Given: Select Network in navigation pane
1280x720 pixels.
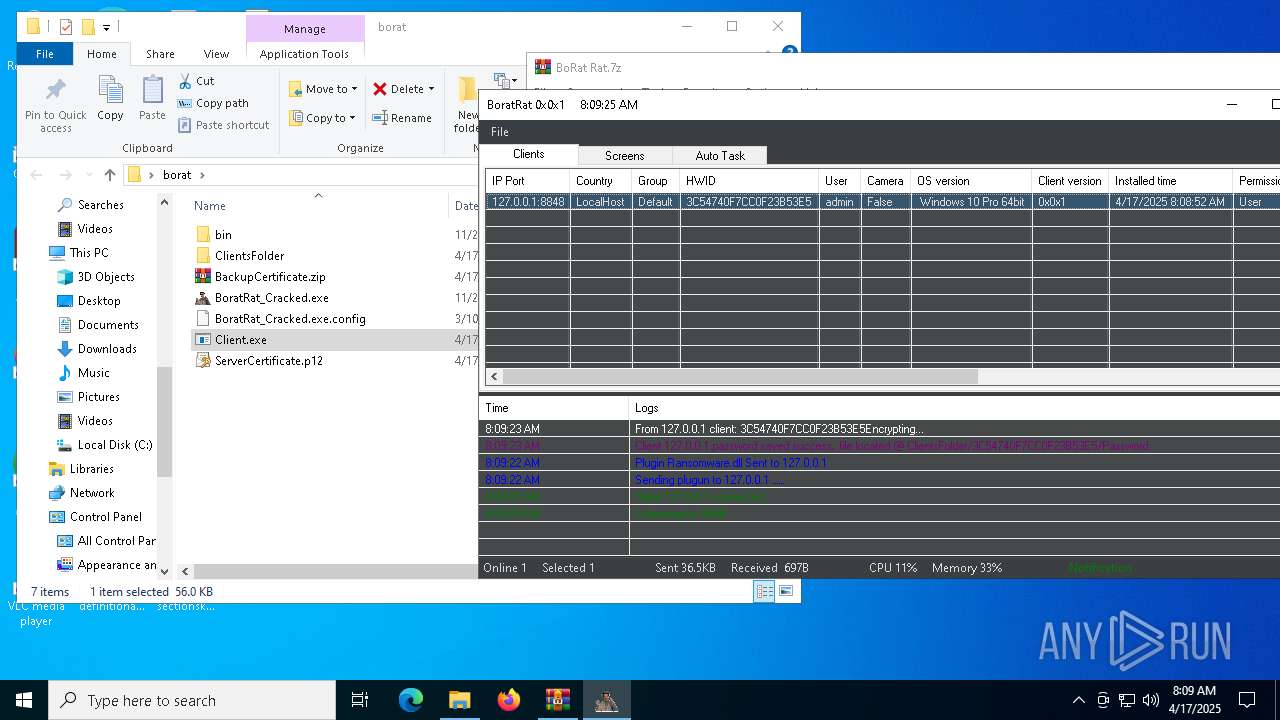Looking at the screenshot, I should 92,493.
